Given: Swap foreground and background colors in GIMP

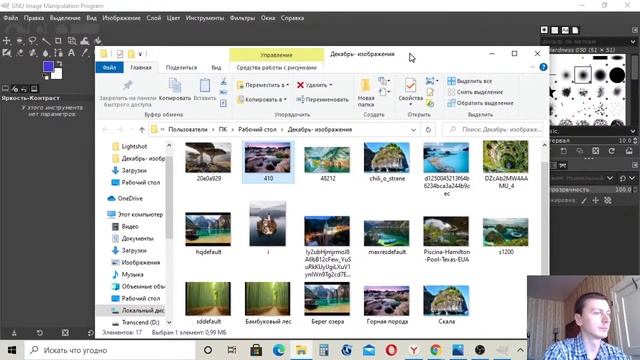Looking at the screenshot, I should [x=60, y=63].
